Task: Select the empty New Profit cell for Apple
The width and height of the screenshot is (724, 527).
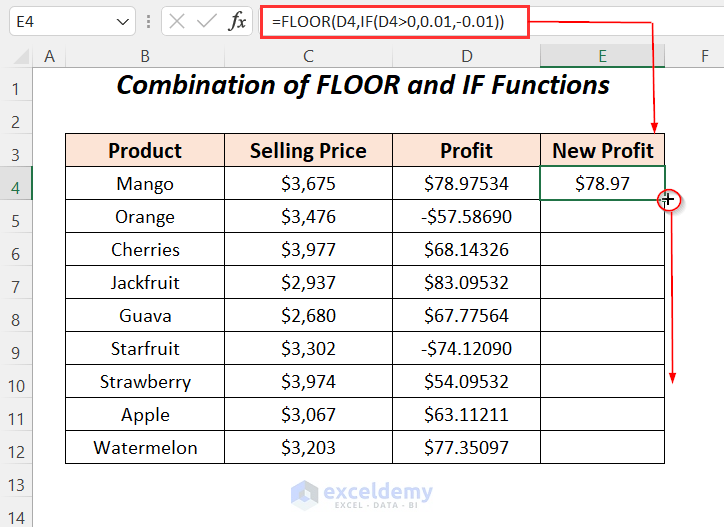Action: point(602,415)
